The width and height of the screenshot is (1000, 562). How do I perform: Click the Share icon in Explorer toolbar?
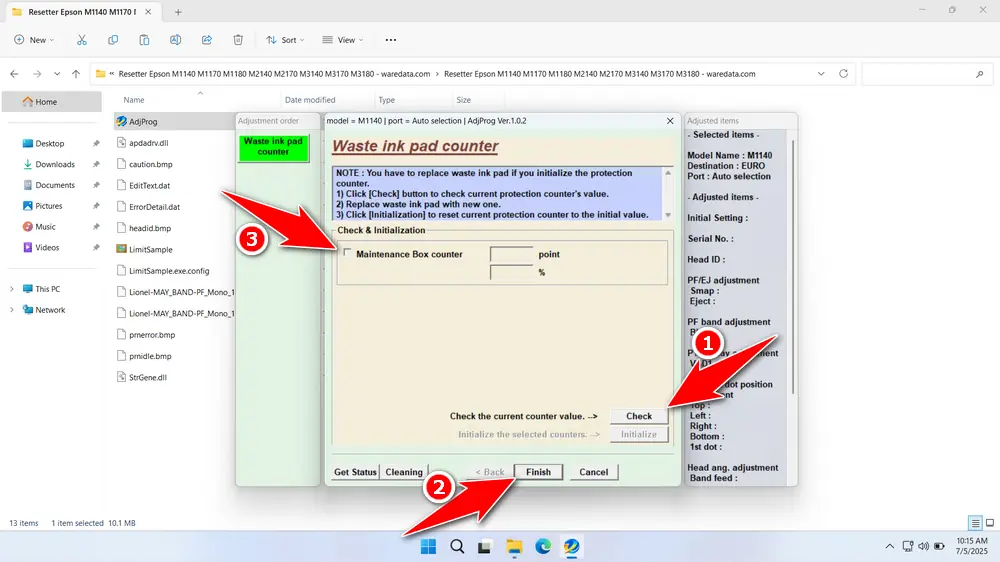pos(207,40)
